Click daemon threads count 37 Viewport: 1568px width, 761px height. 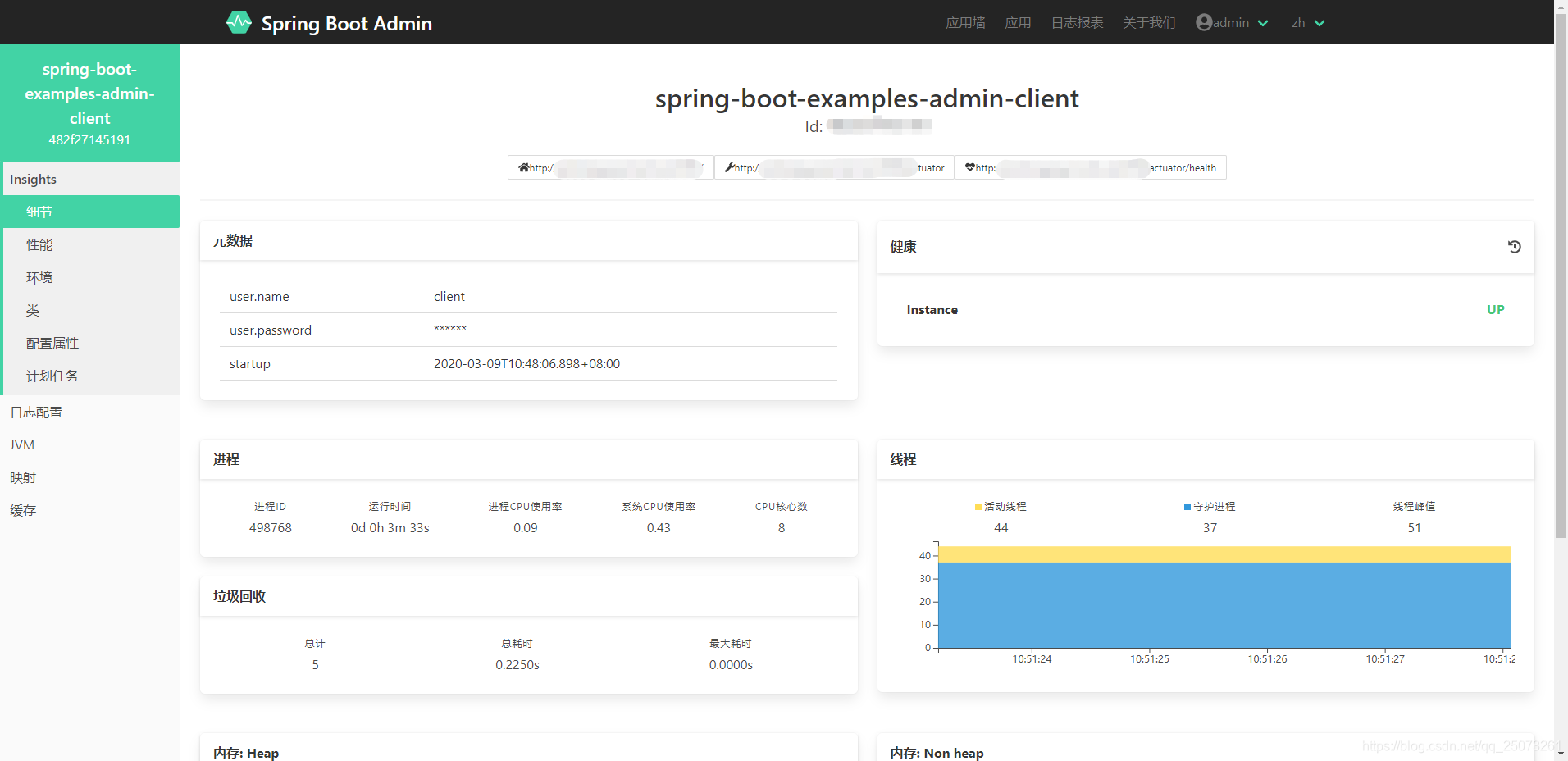[1210, 527]
